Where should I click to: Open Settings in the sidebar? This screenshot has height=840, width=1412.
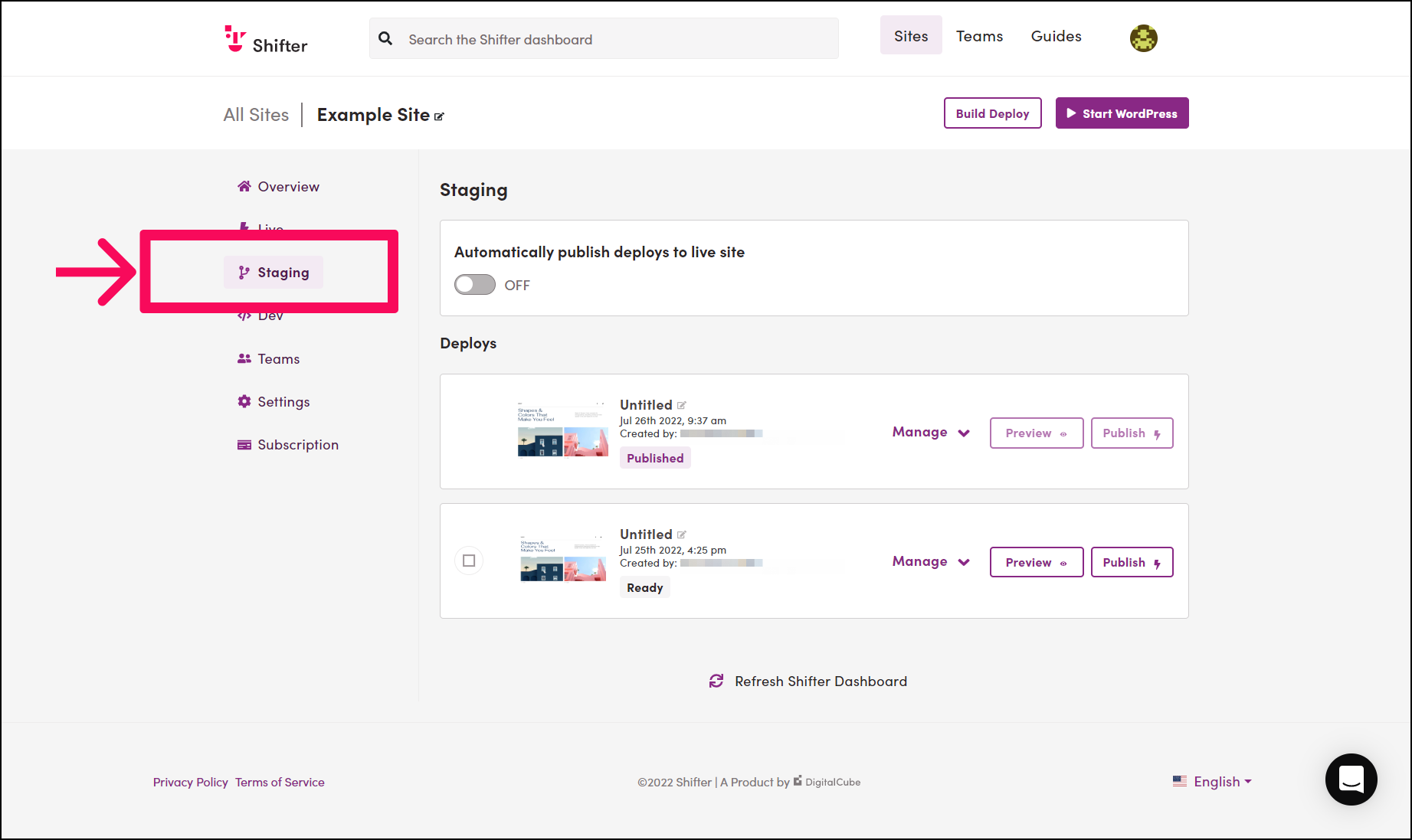(x=274, y=402)
